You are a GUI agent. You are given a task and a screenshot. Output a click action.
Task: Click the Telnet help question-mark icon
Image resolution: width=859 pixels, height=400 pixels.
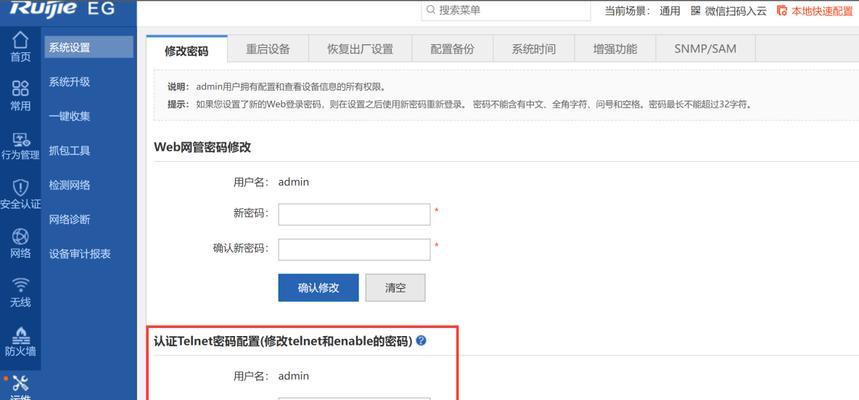[421, 340]
